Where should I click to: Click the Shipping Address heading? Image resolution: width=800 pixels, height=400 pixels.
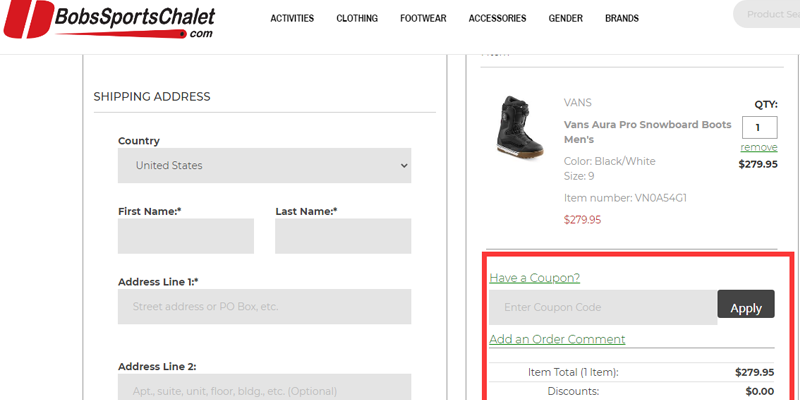tap(152, 97)
